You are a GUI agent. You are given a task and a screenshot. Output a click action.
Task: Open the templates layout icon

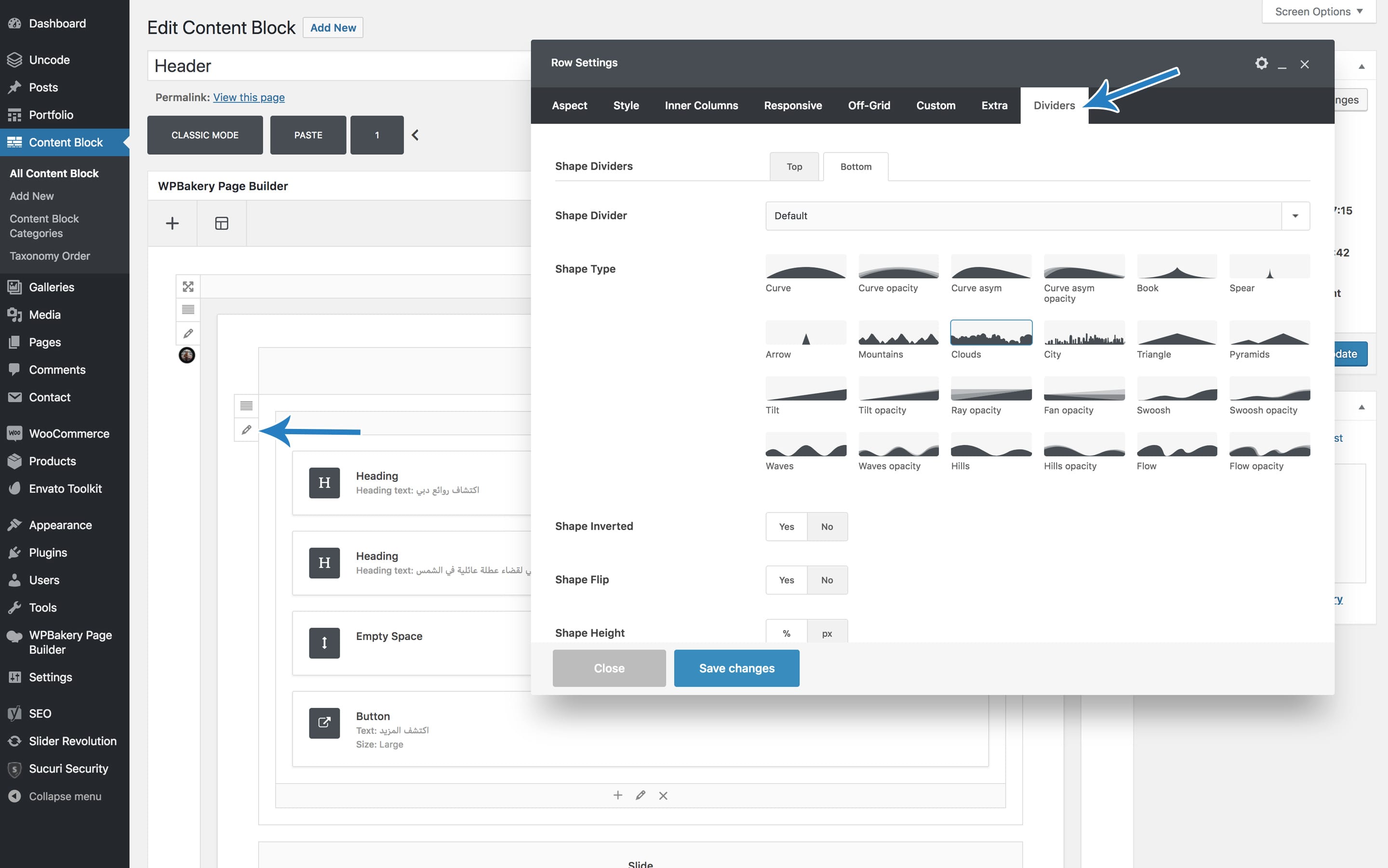tap(222, 223)
